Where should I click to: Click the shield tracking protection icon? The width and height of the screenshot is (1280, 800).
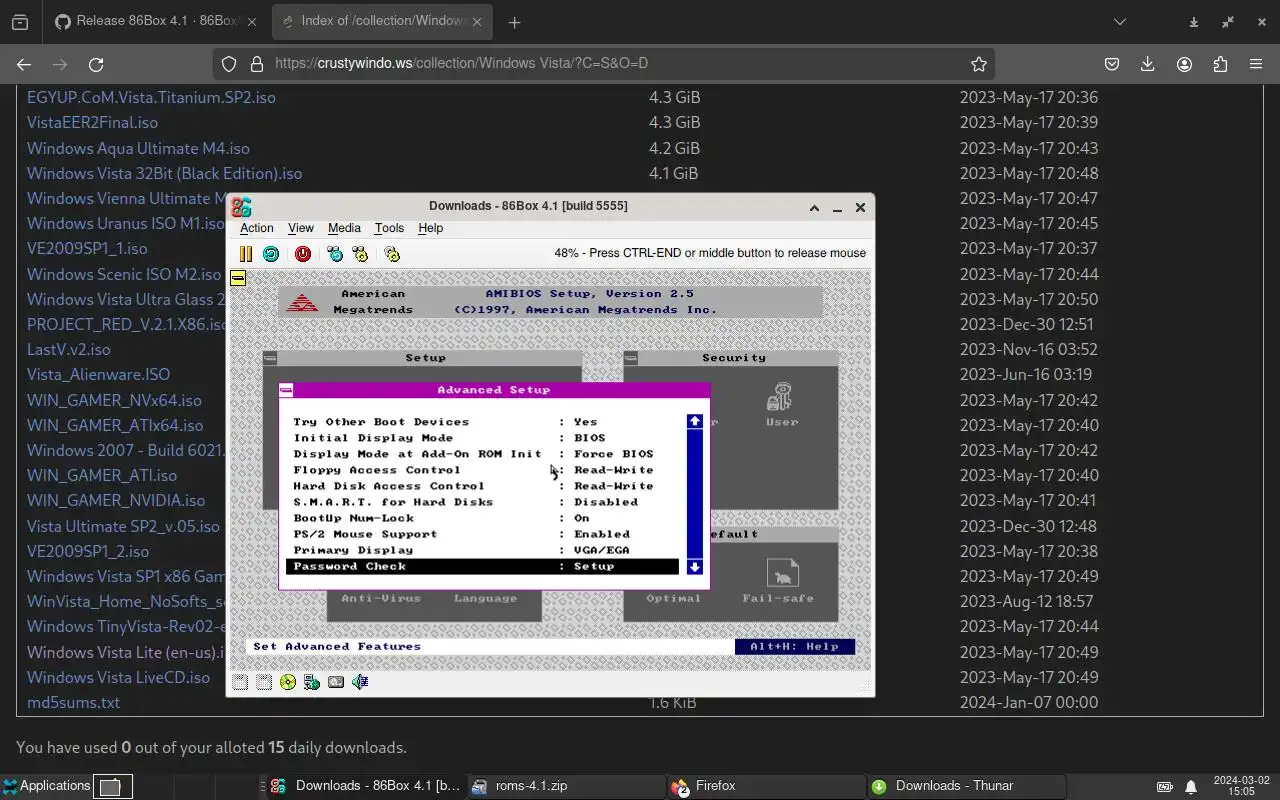pyautogui.click(x=229, y=64)
